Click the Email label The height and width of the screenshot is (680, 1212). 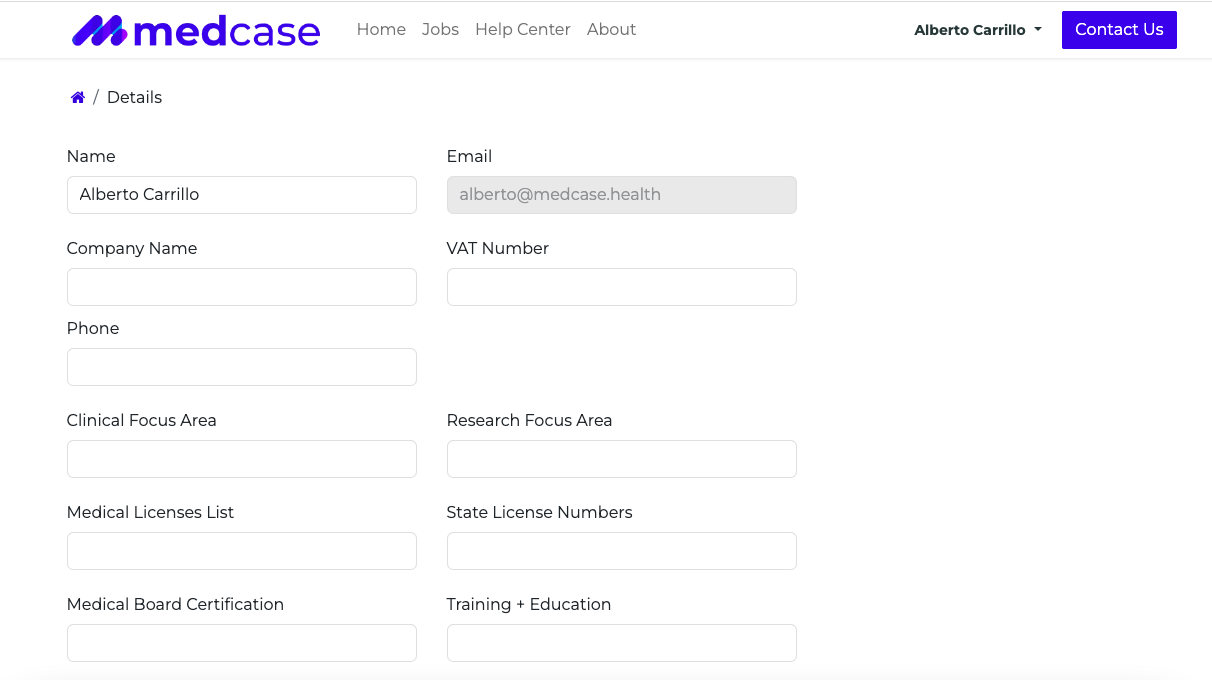[x=469, y=156]
